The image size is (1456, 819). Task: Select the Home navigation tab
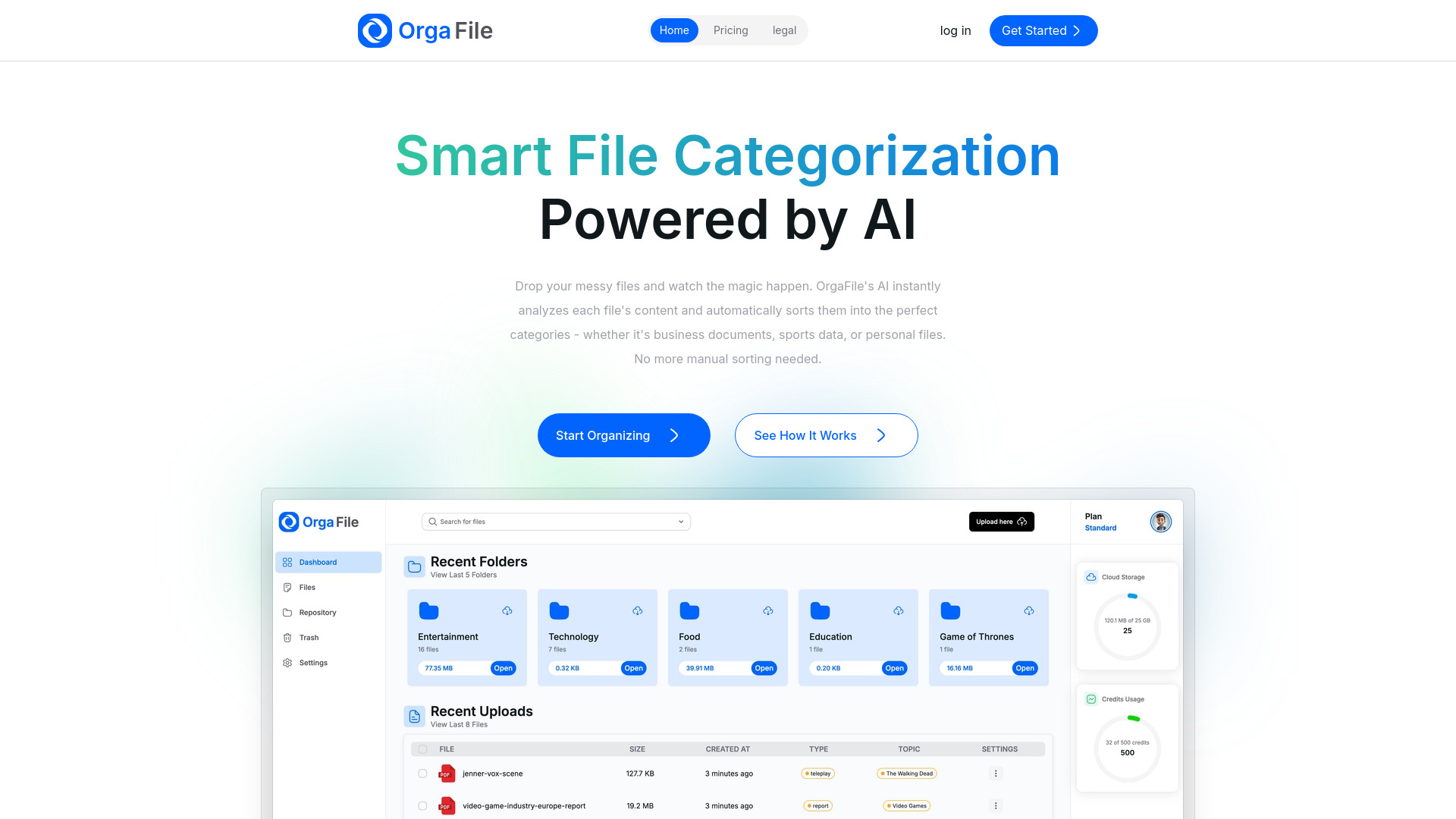674,30
